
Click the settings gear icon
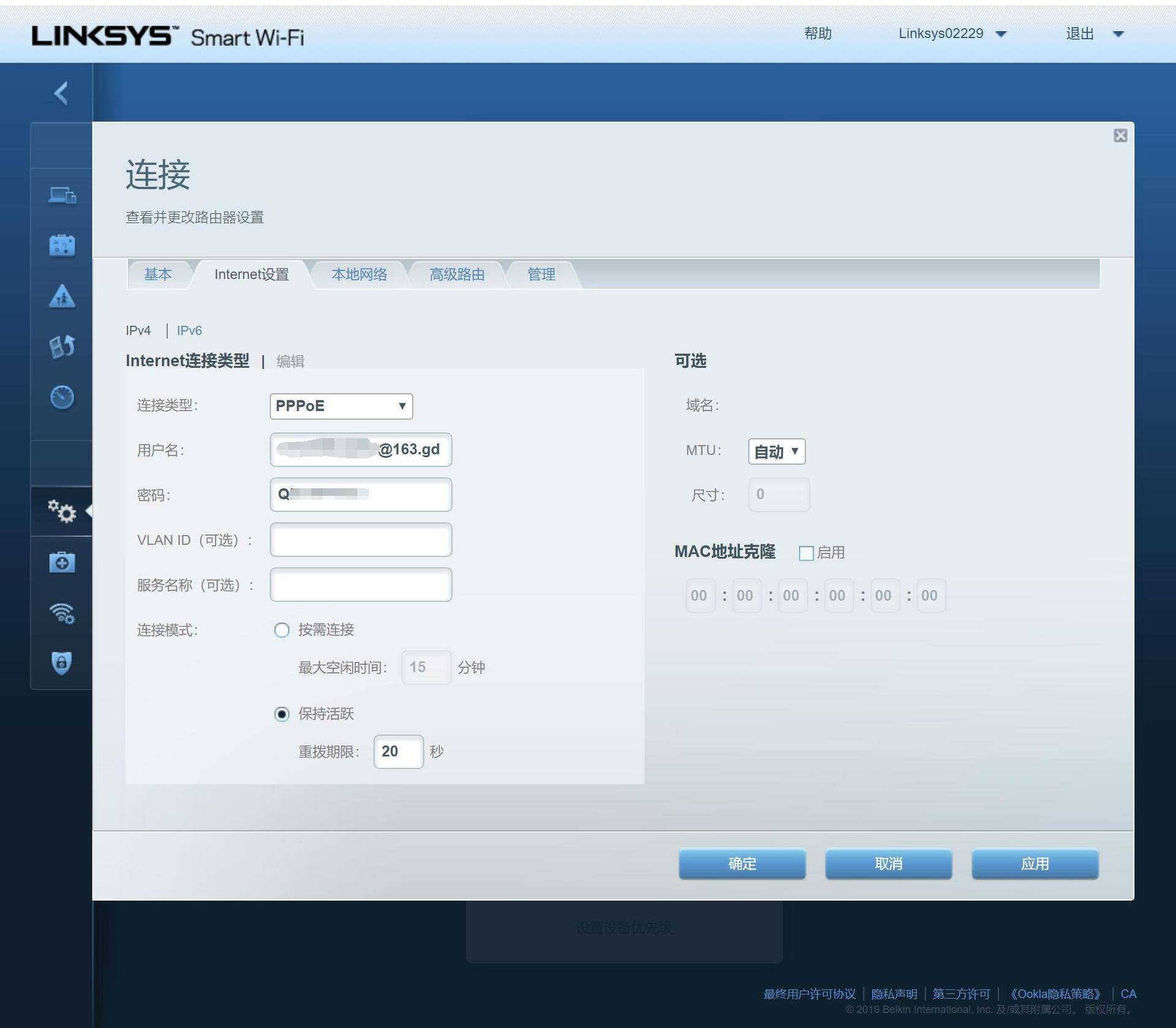point(61,511)
